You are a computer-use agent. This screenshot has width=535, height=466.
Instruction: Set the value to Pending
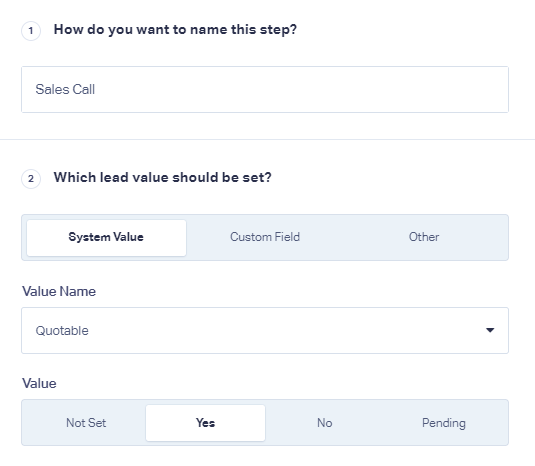point(444,423)
